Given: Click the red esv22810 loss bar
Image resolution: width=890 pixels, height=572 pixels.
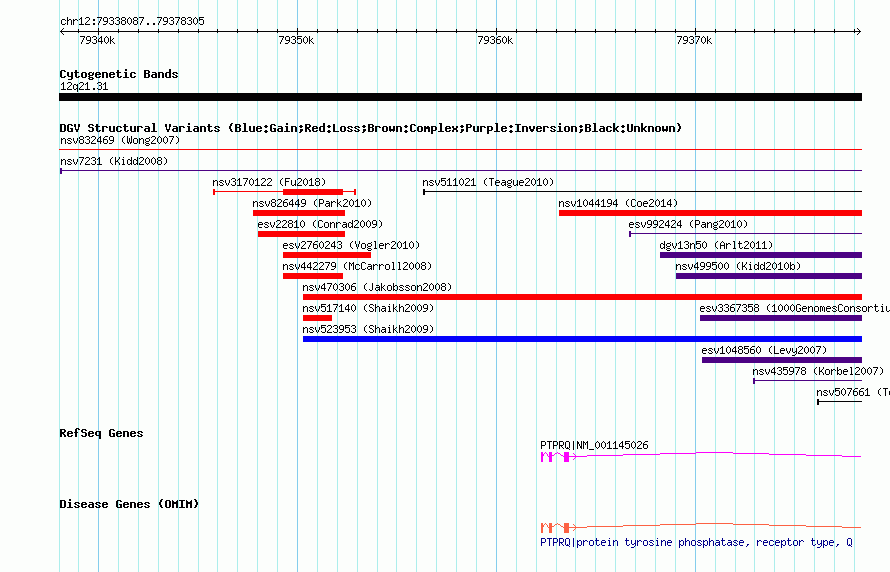Looking at the screenshot, I should pyautogui.click(x=301, y=234).
